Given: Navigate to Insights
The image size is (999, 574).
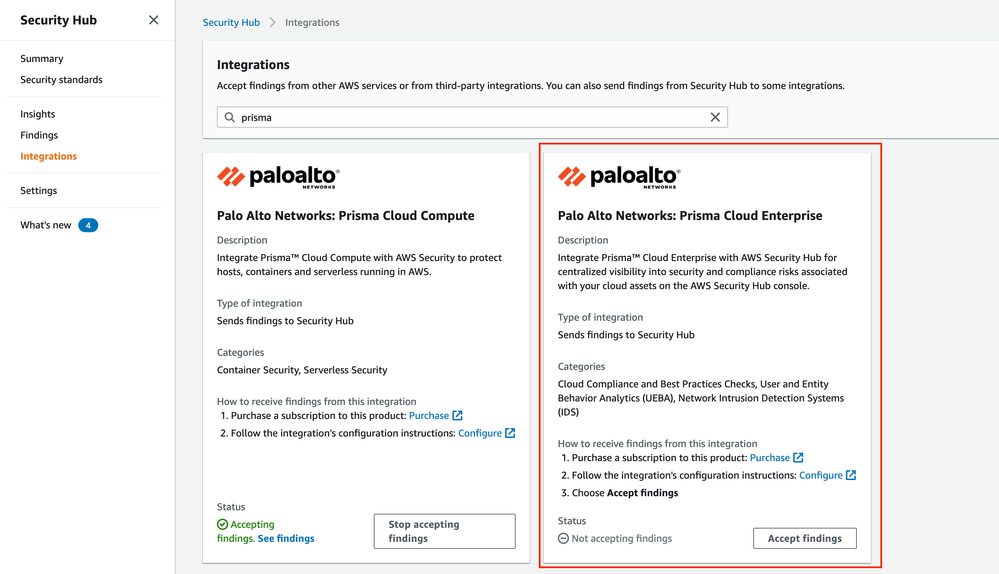Looking at the screenshot, I should (x=38, y=114).
